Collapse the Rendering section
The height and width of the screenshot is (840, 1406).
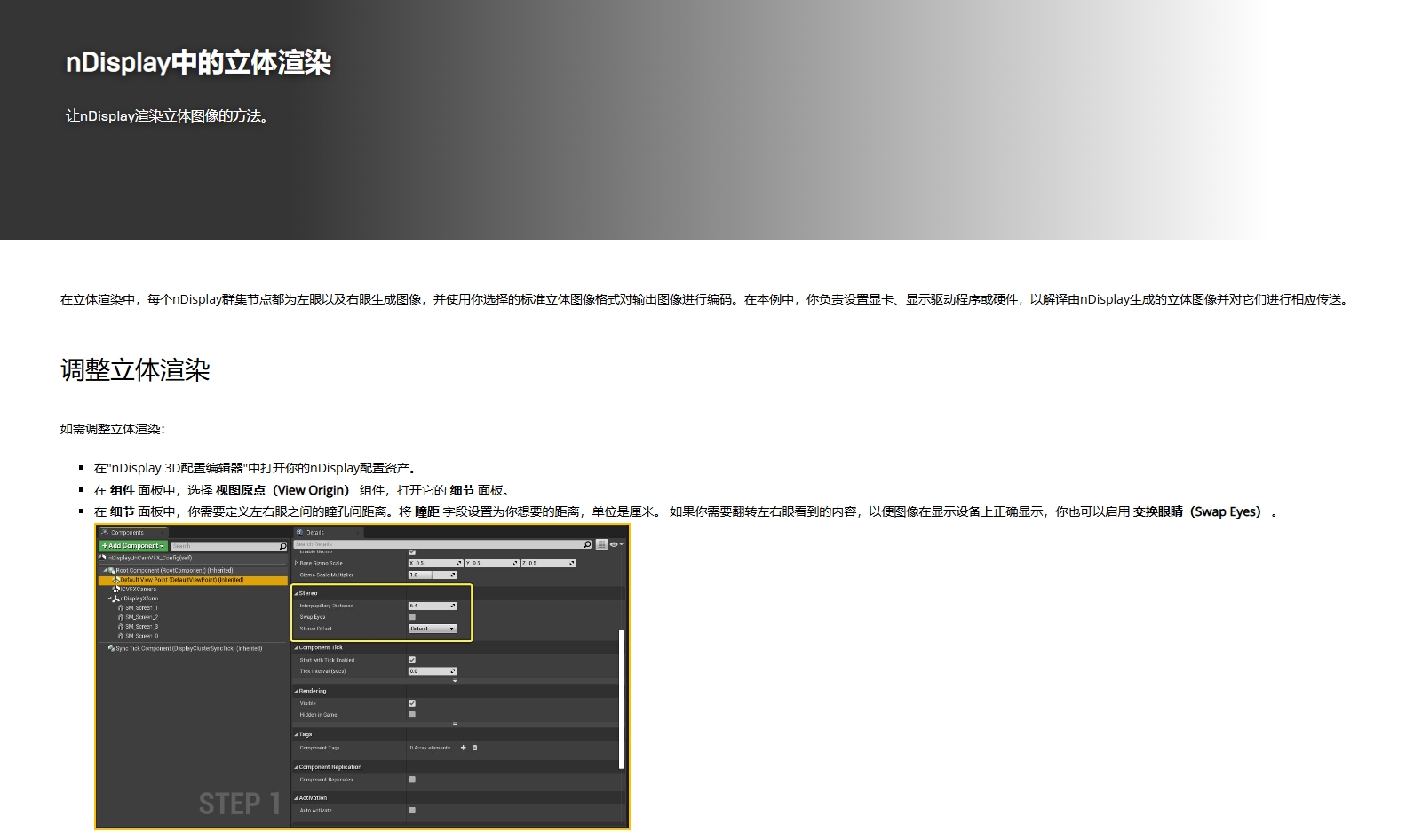tap(297, 691)
